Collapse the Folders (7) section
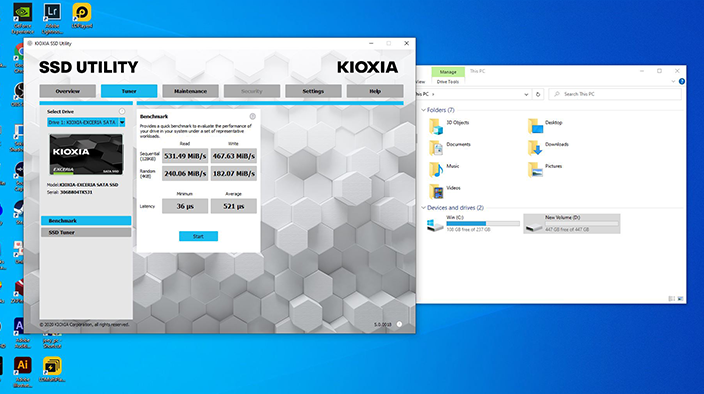704x394 pixels. pyautogui.click(x=423, y=110)
